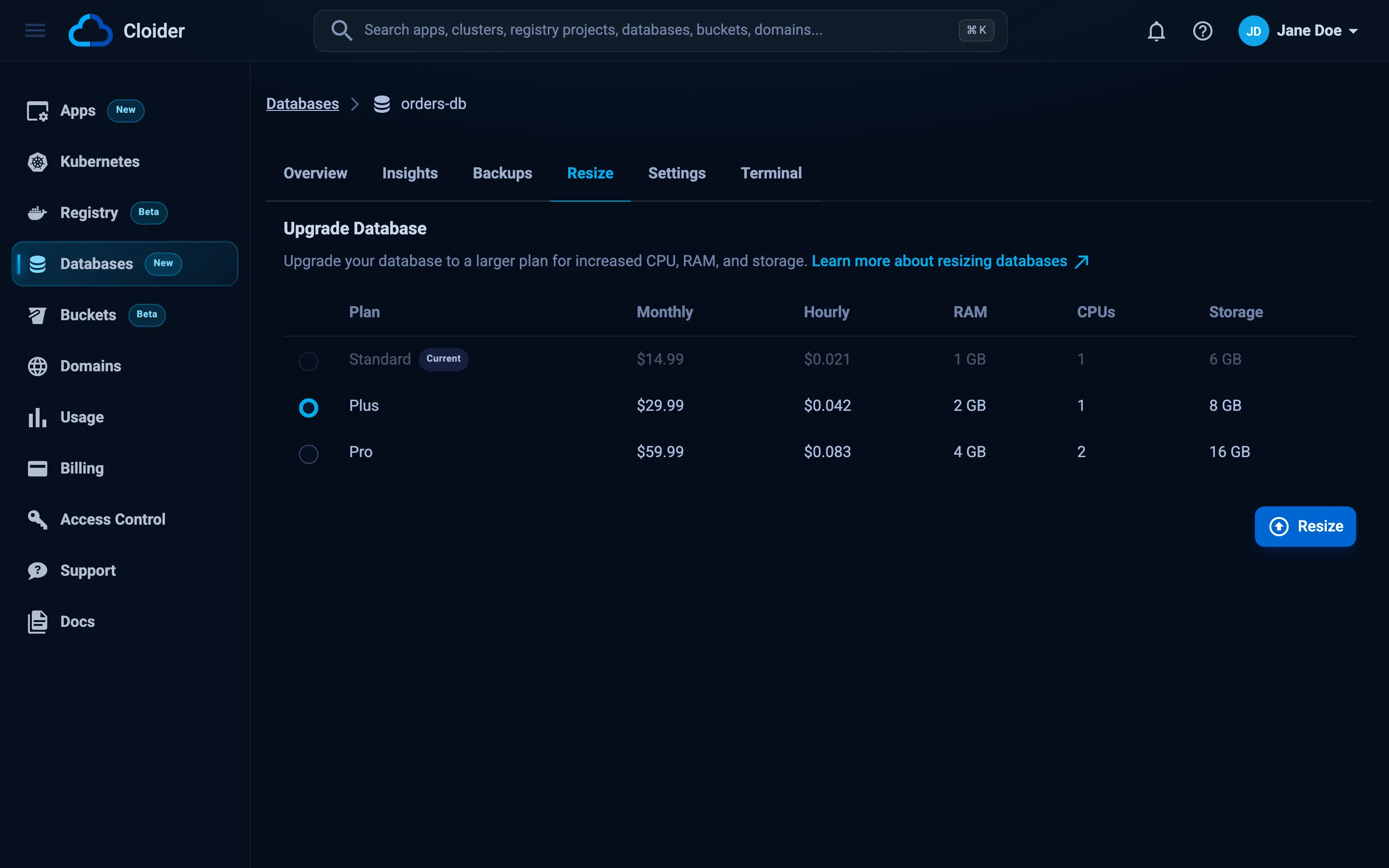Viewport: 1389px width, 868px height.
Task: Click the JD user avatar
Action: (1253, 31)
